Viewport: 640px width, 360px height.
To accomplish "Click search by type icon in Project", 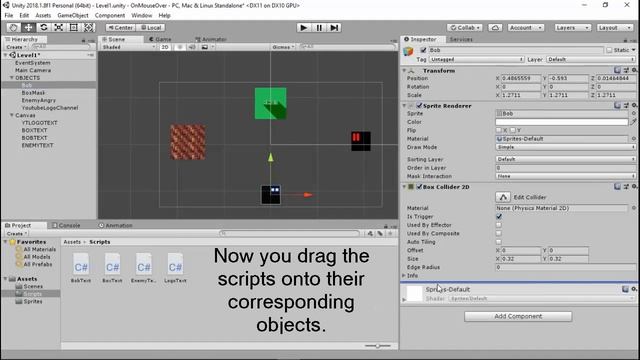I will [x=370, y=233].
